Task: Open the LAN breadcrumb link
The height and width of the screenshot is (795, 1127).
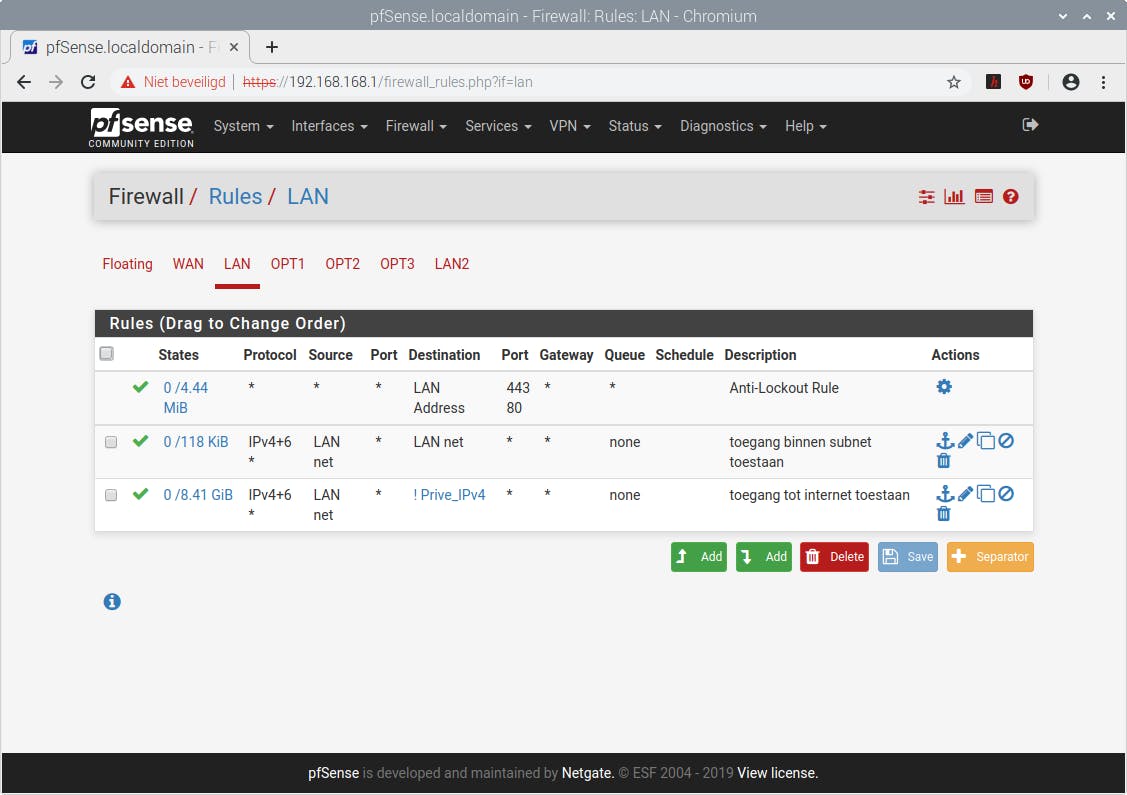Action: (x=308, y=197)
